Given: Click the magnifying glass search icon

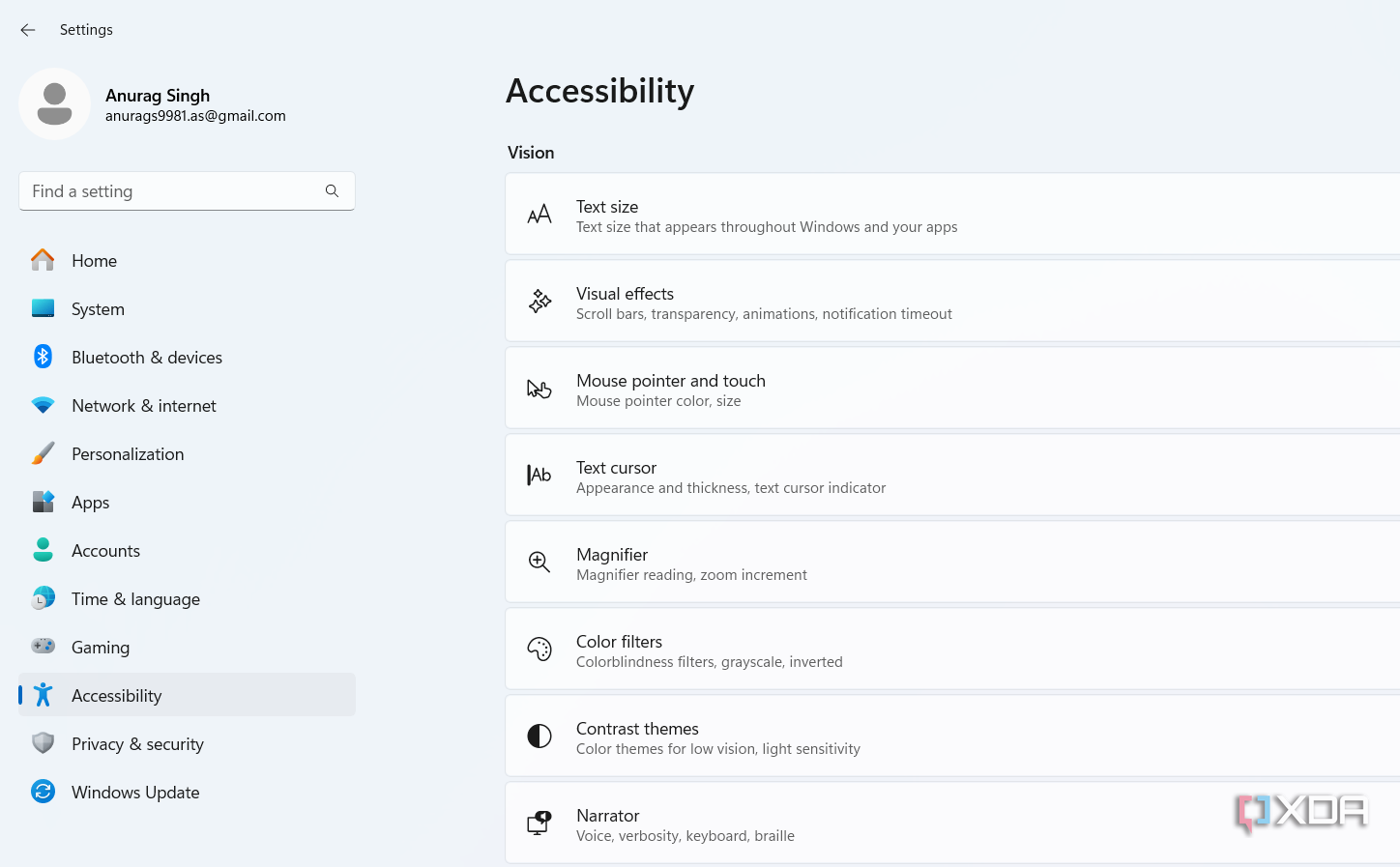Looking at the screenshot, I should (332, 191).
